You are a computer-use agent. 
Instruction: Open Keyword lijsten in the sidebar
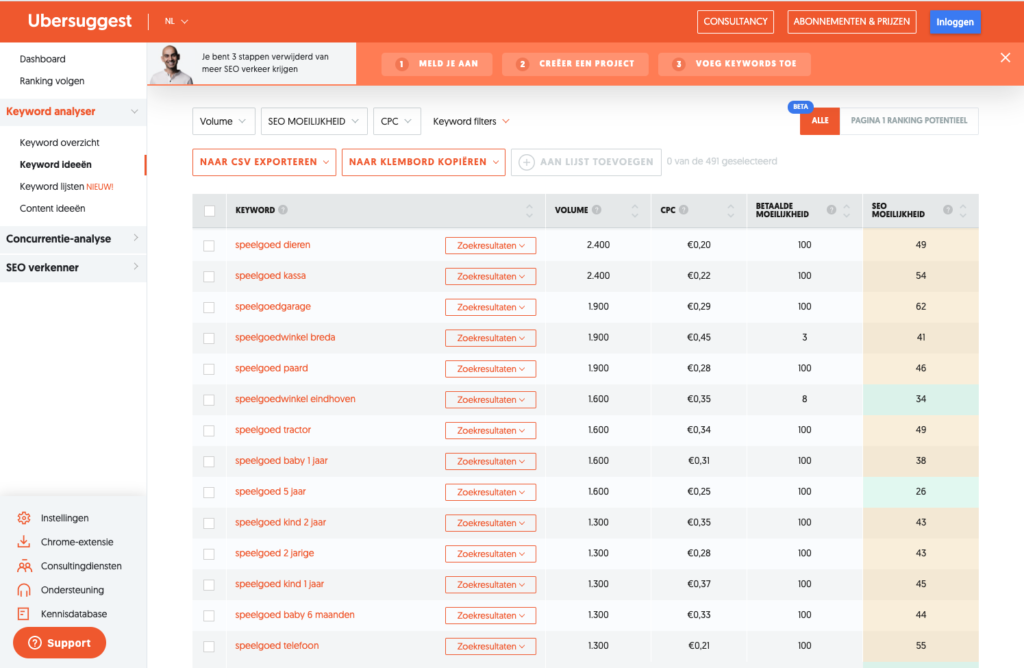tap(66, 187)
